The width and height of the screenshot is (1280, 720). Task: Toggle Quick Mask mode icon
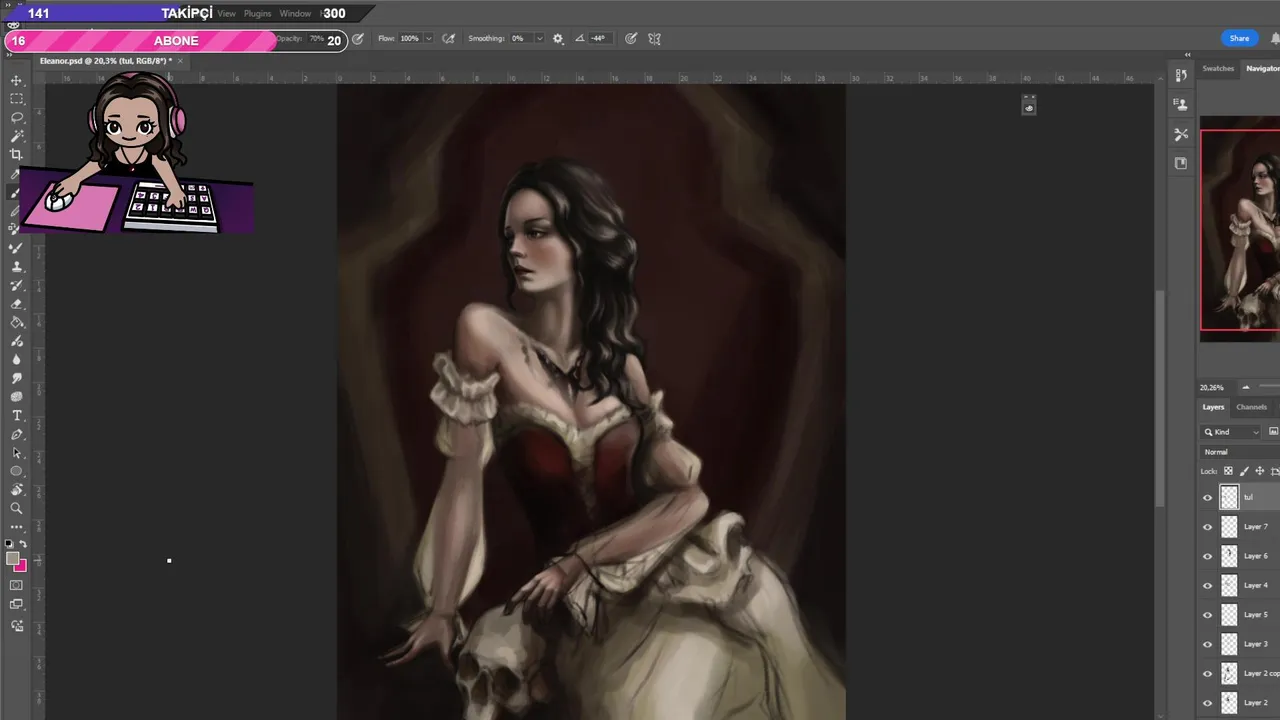[x=16, y=585]
